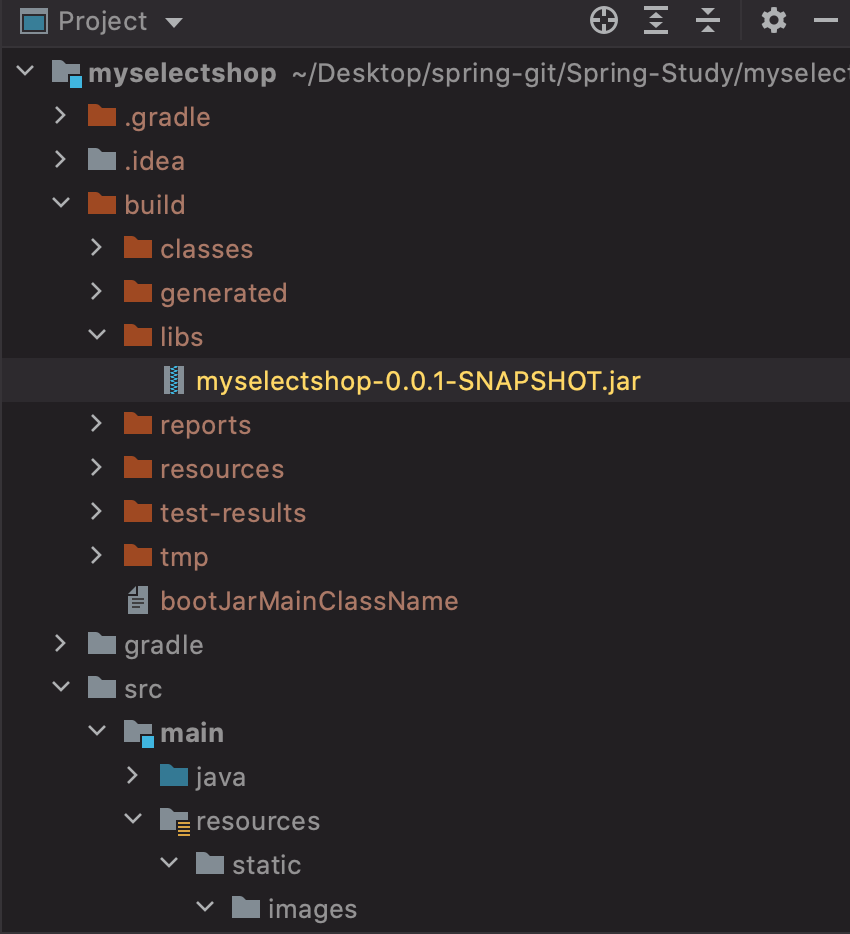Hide the Project tool window with the minus icon
Screen dimensions: 850x934
pyautogui.click(x=826, y=21)
